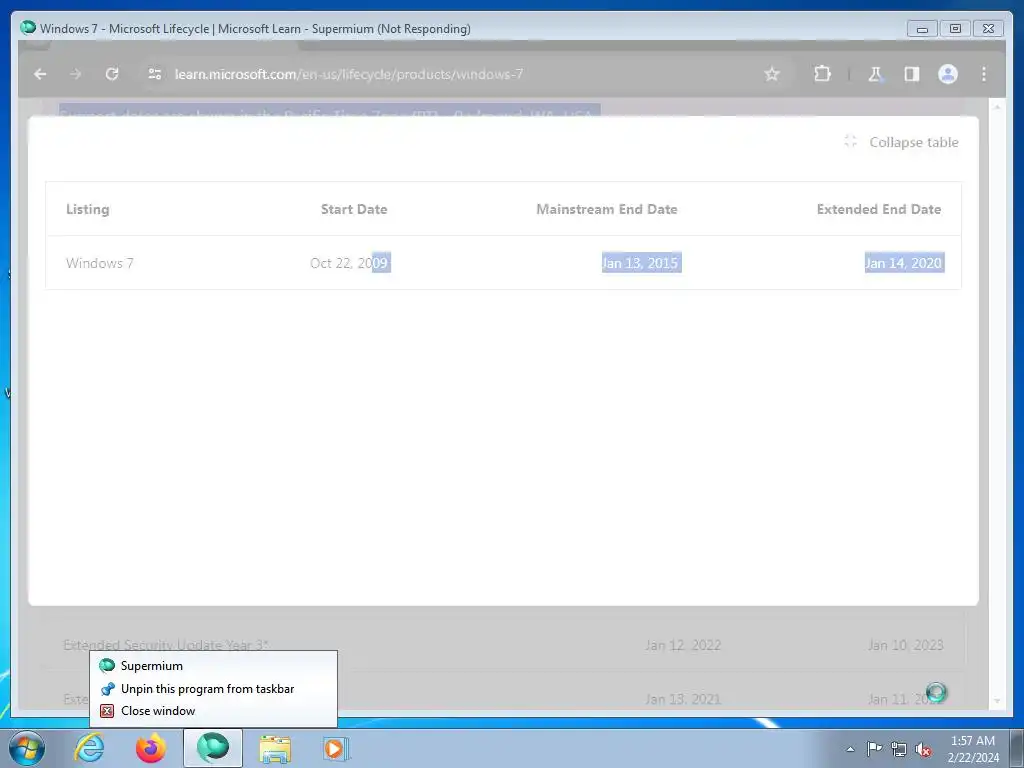Image resolution: width=1024 pixels, height=768 pixels.
Task: Open the three-dot browser menu
Action: pos(984,74)
